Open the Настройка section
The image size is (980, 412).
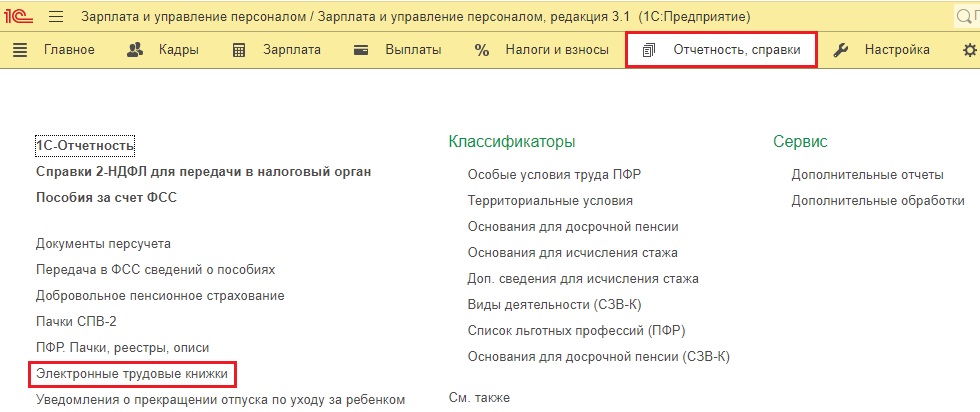point(882,50)
